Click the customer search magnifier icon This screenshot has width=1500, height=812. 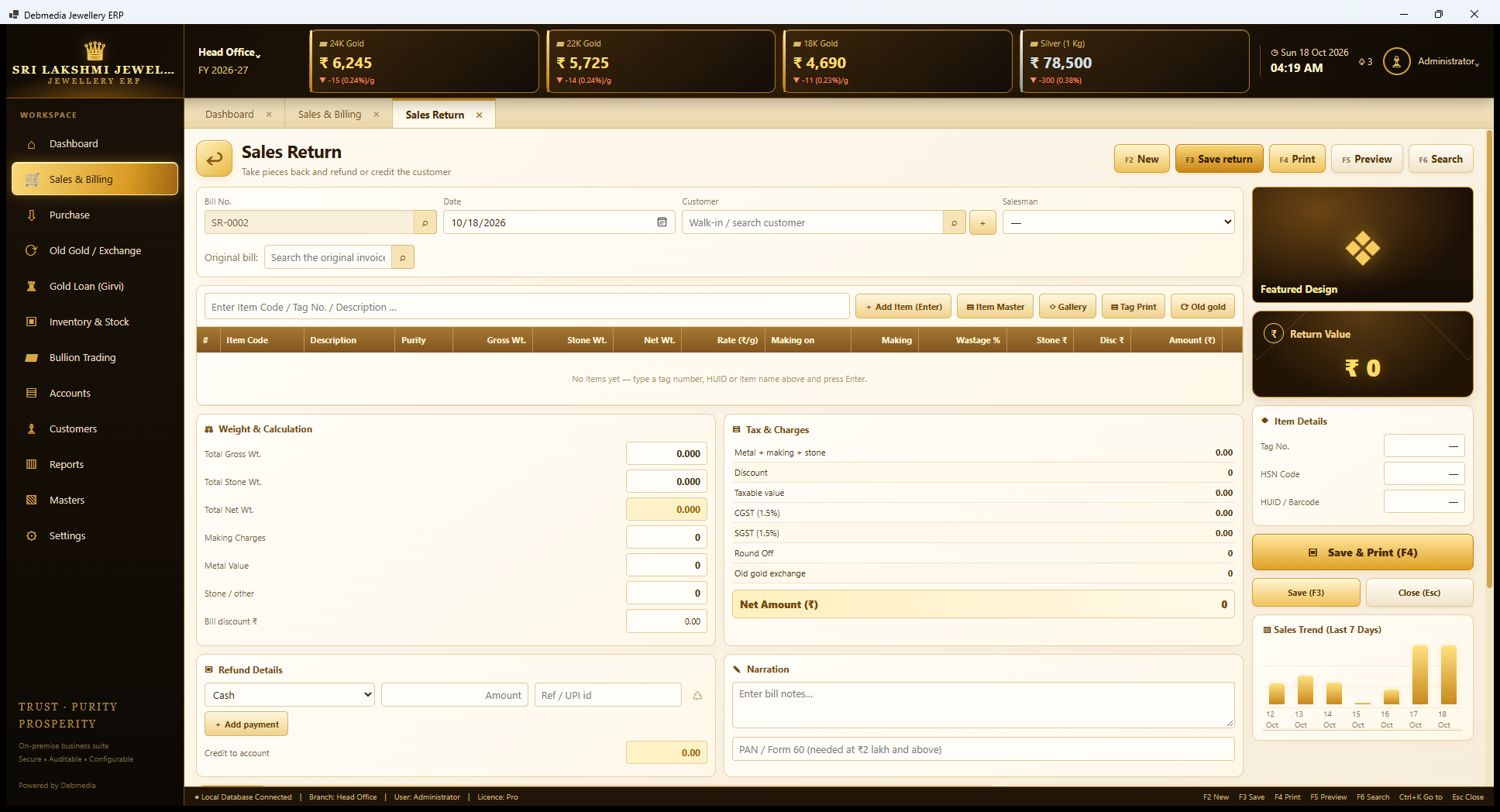click(x=954, y=222)
